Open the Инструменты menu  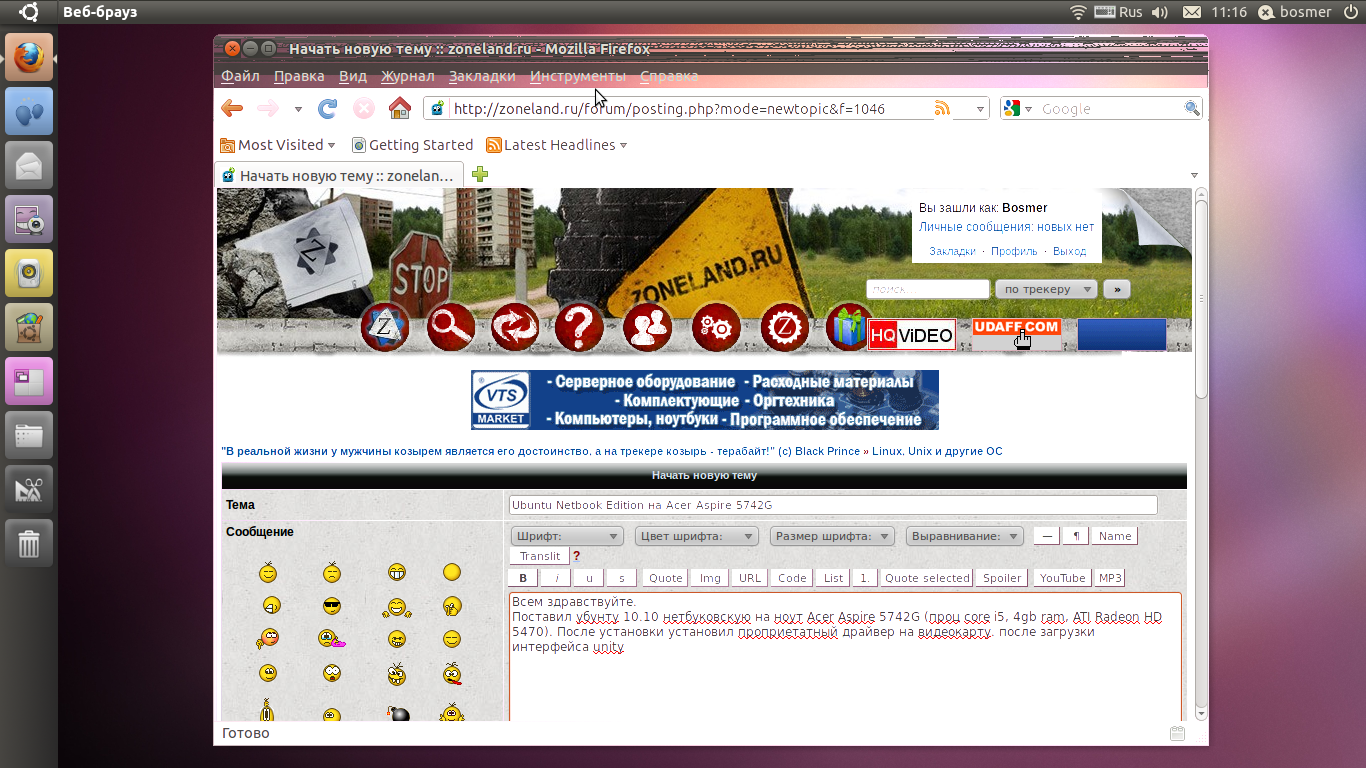(578, 76)
